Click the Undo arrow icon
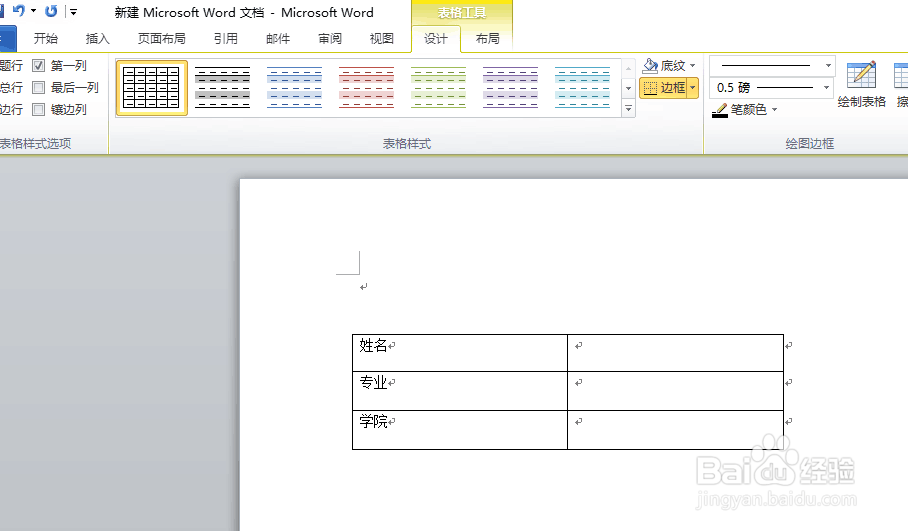 tap(19, 11)
